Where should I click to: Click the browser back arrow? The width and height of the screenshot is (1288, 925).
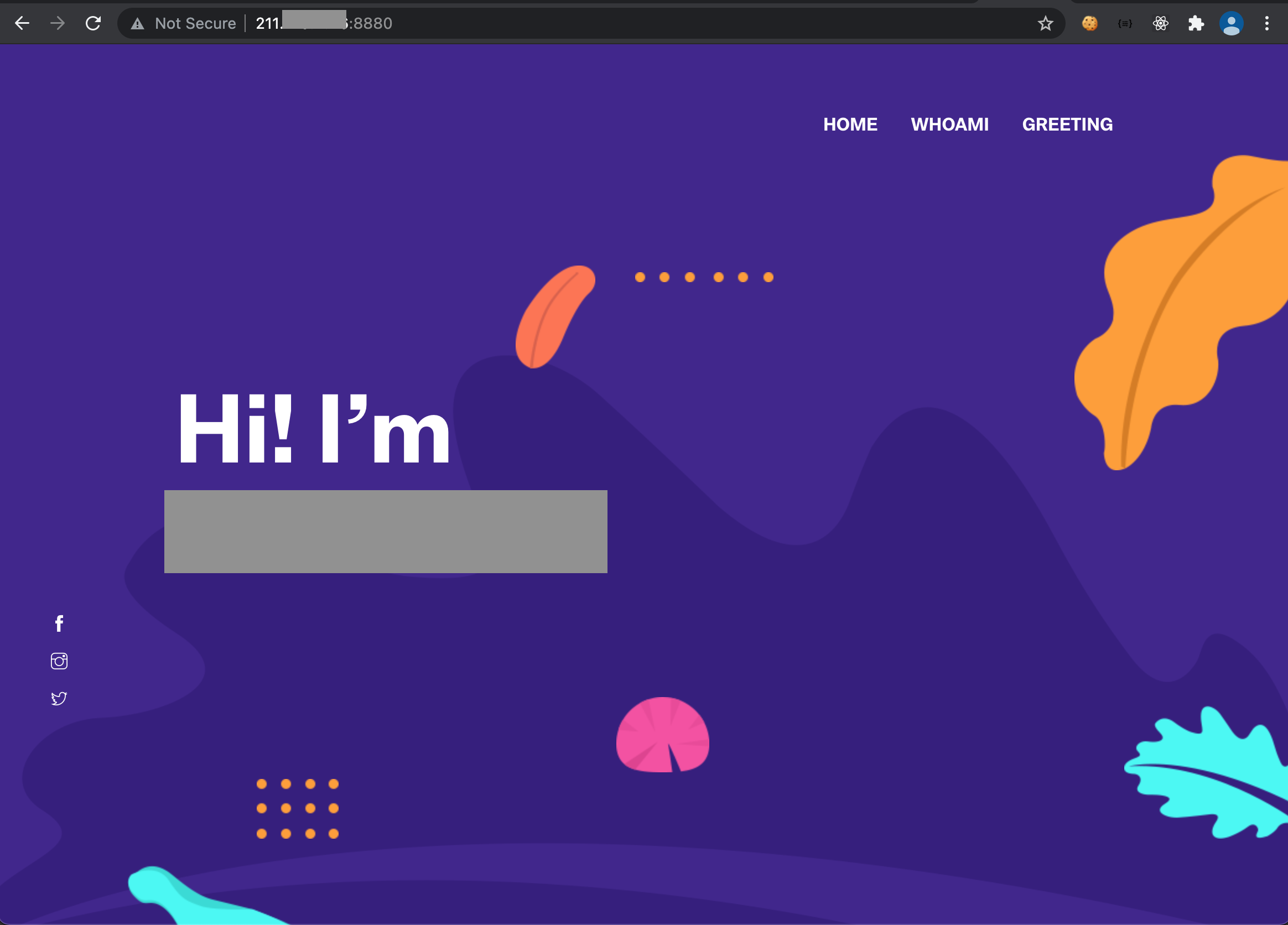click(x=22, y=23)
